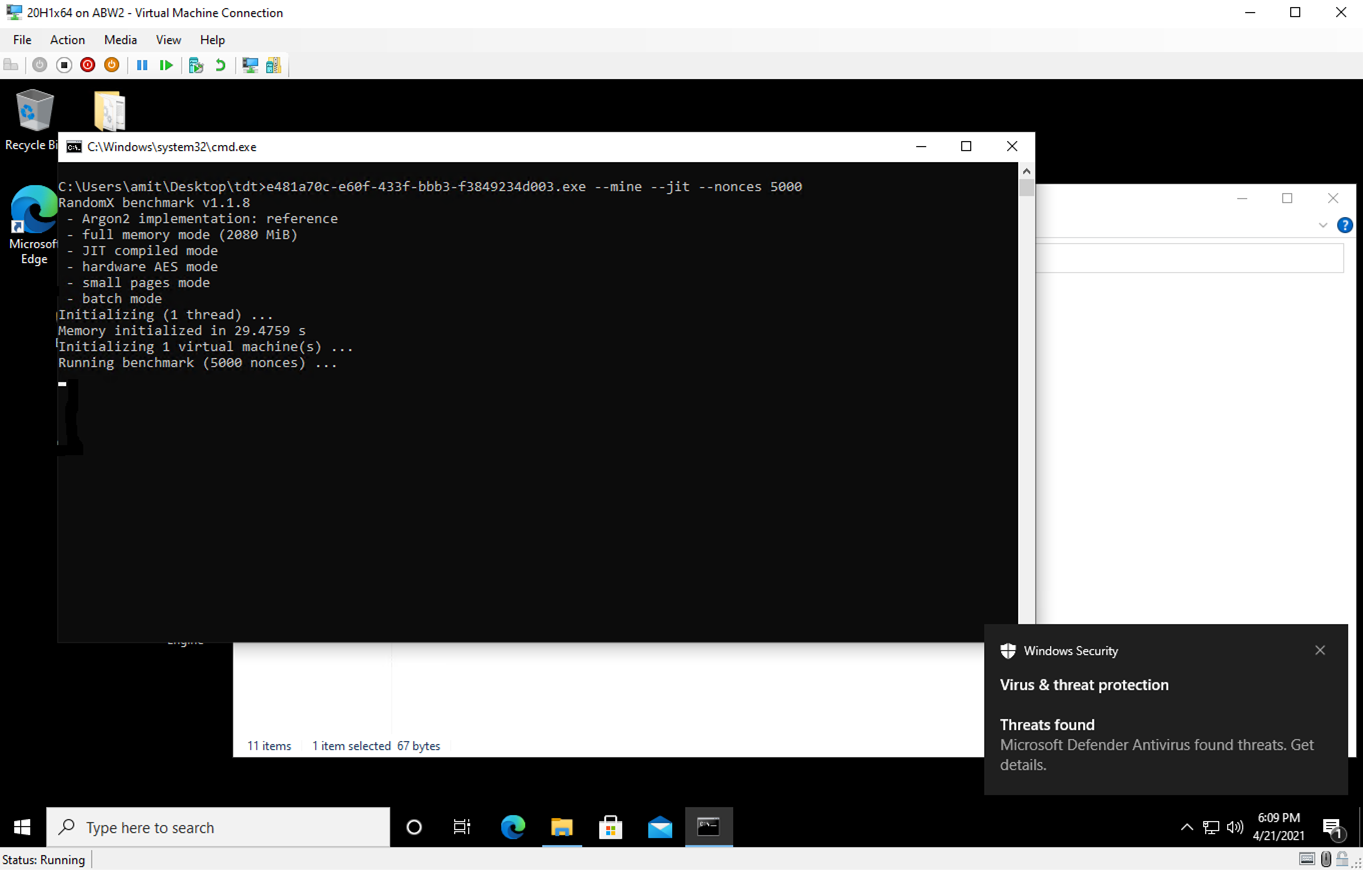Pause the virtual machine
Image resolution: width=1363 pixels, height=870 pixels.
(142, 65)
